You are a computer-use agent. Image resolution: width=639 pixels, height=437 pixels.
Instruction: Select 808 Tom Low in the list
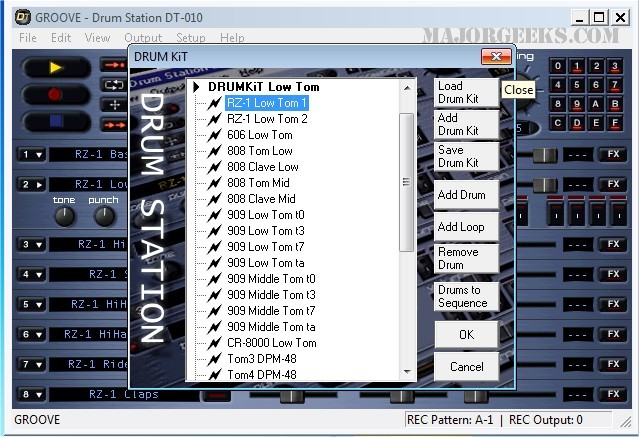tap(260, 151)
